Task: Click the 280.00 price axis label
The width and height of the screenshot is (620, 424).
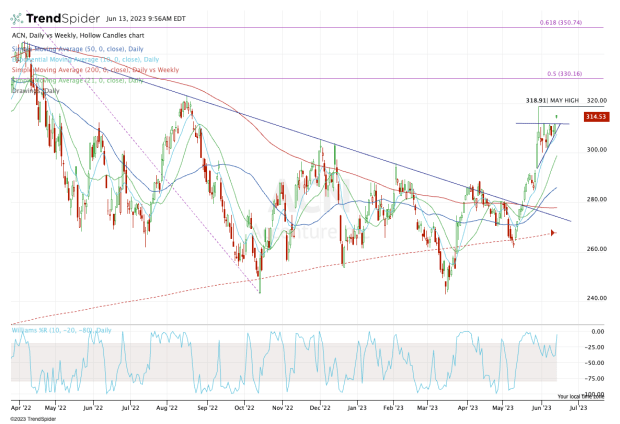Action: (597, 199)
